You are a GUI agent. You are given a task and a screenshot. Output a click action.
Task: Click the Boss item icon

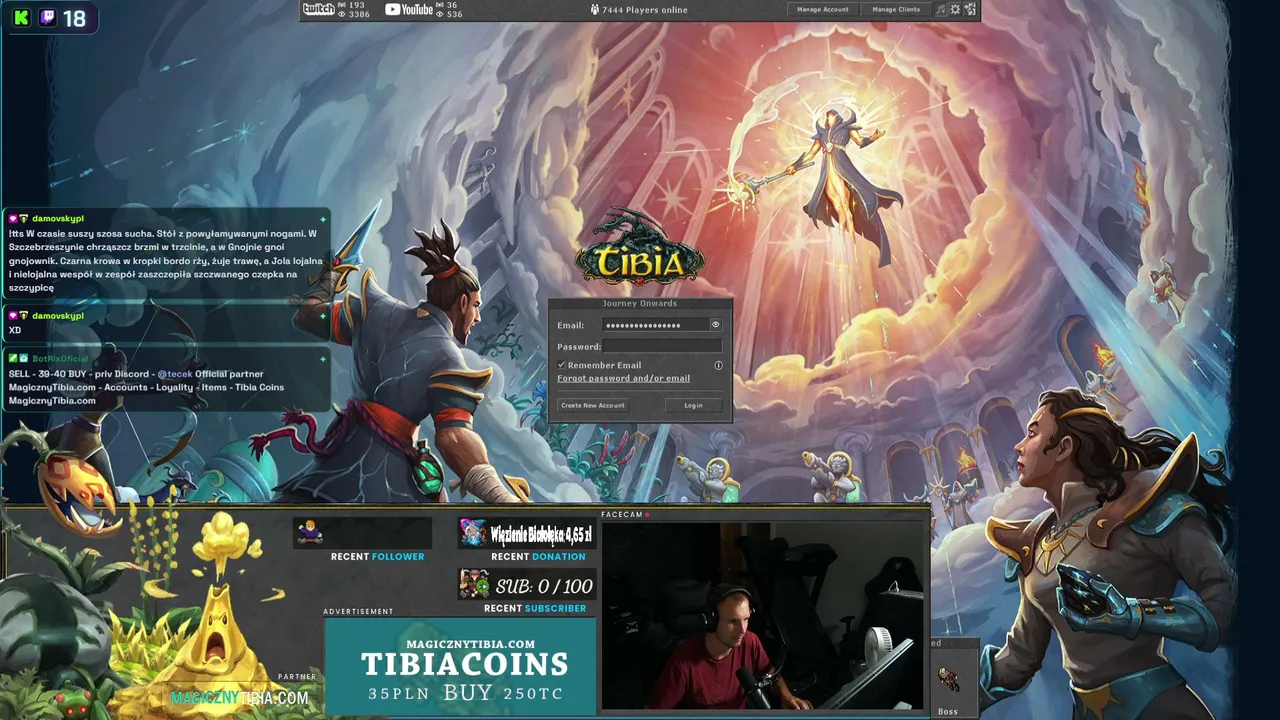click(x=947, y=681)
